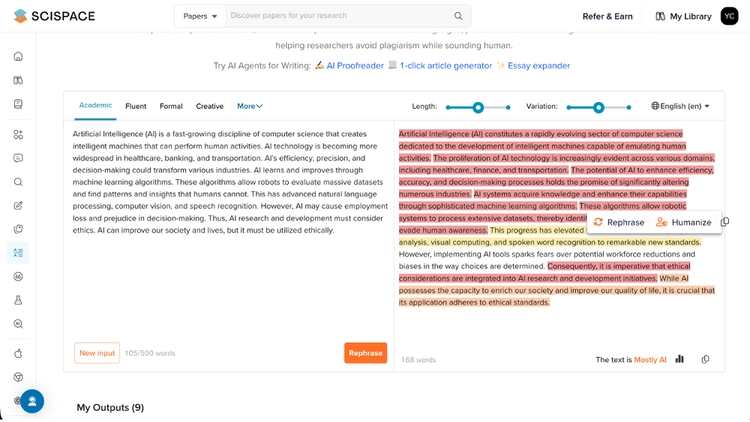Copy output text using bottom copy icon
Viewport: 750px width, 422px height.
click(x=705, y=359)
